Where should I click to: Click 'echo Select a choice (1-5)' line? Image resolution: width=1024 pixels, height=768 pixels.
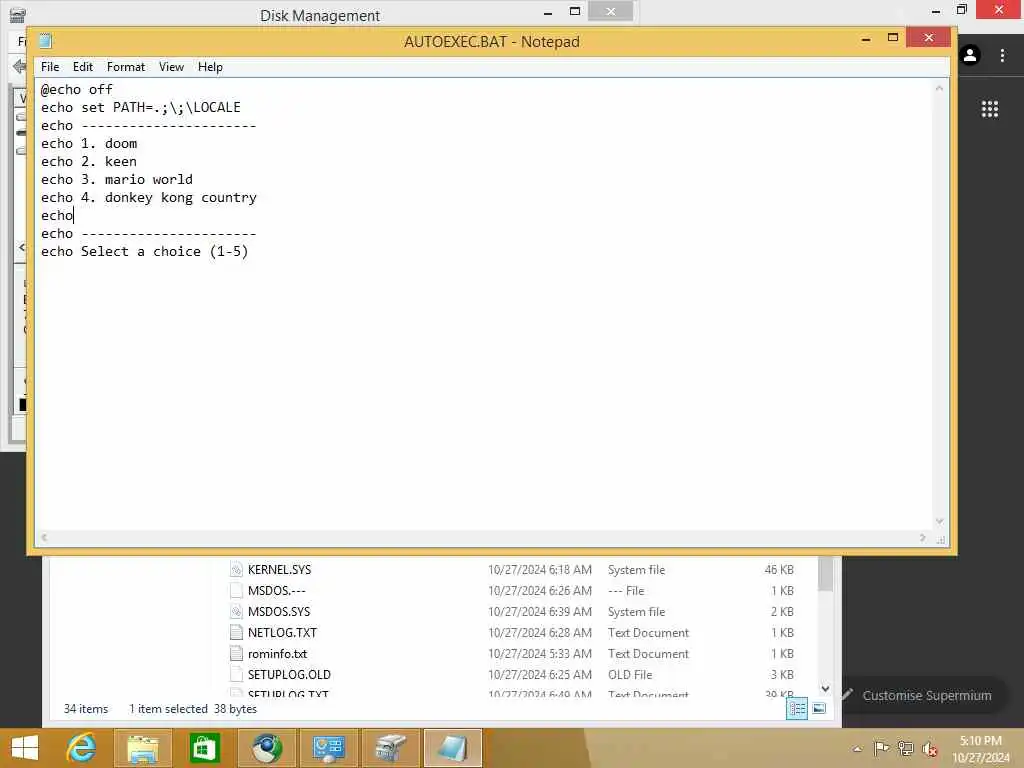coord(144,251)
